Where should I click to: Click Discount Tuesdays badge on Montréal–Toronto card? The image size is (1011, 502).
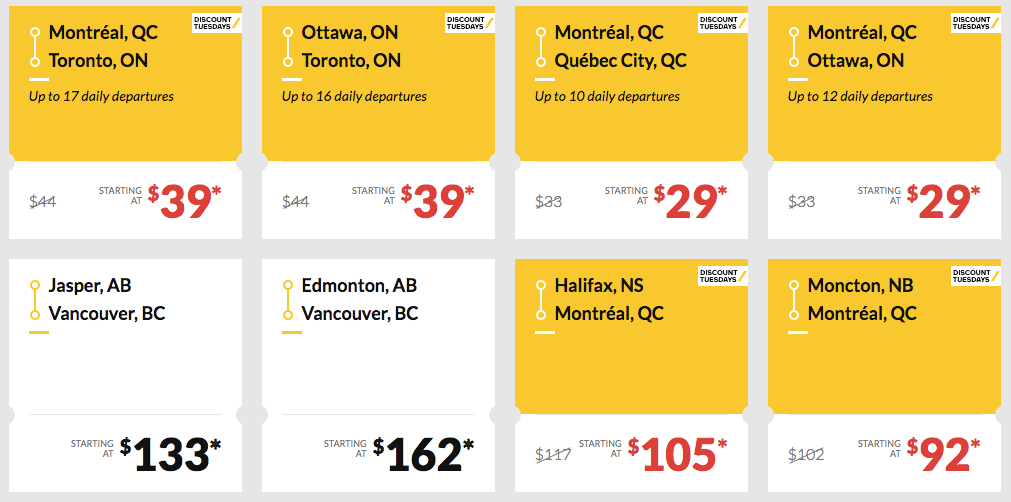point(217,22)
